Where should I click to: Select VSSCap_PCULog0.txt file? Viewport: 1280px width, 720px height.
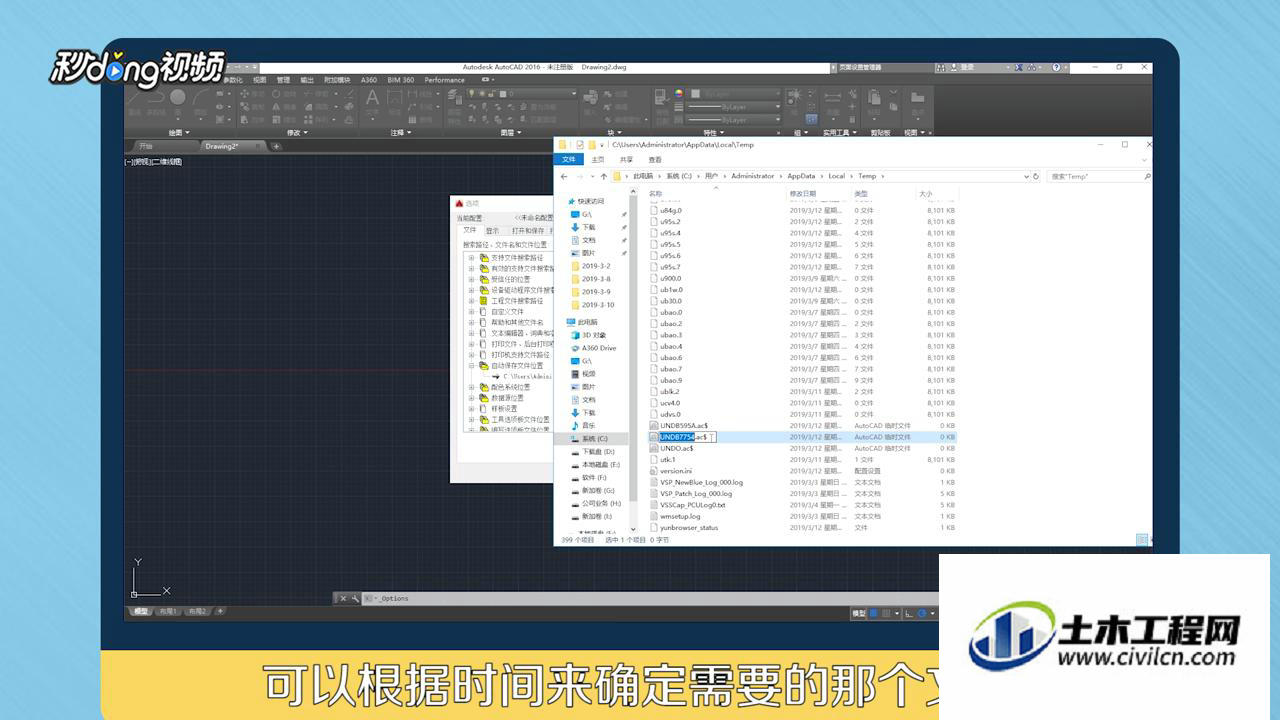(x=693, y=505)
